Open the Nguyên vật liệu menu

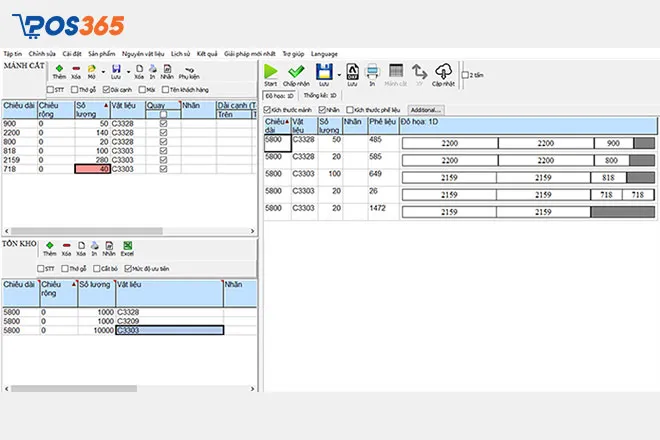[x=144, y=53]
